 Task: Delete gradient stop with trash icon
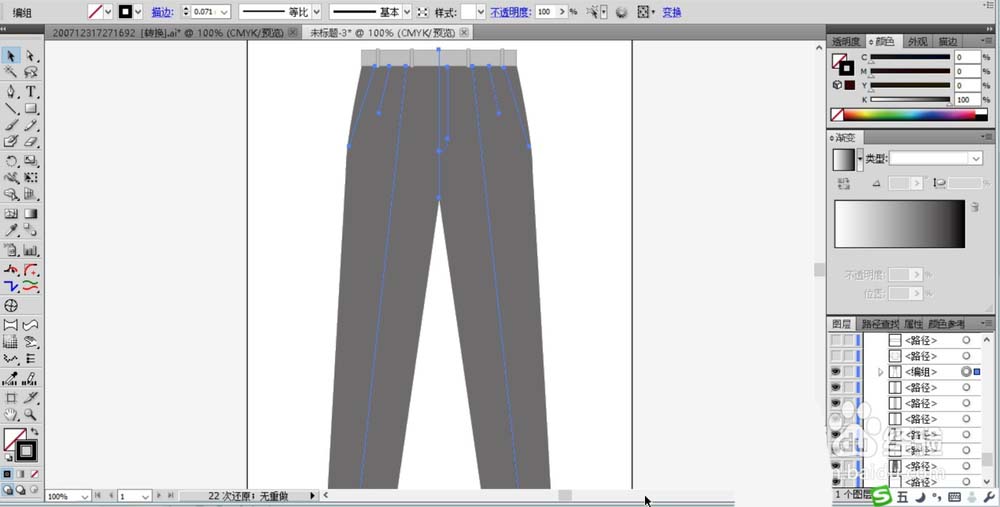[x=974, y=207]
